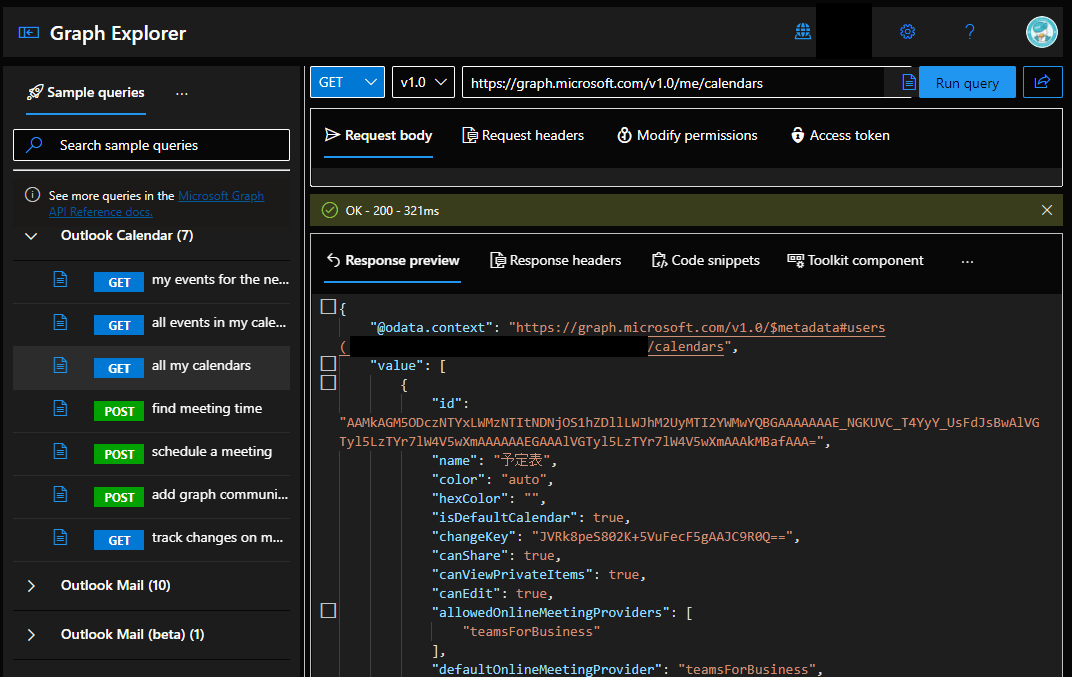Select "all events in my cale..." query
The height and width of the screenshot is (677, 1072).
tap(219, 323)
